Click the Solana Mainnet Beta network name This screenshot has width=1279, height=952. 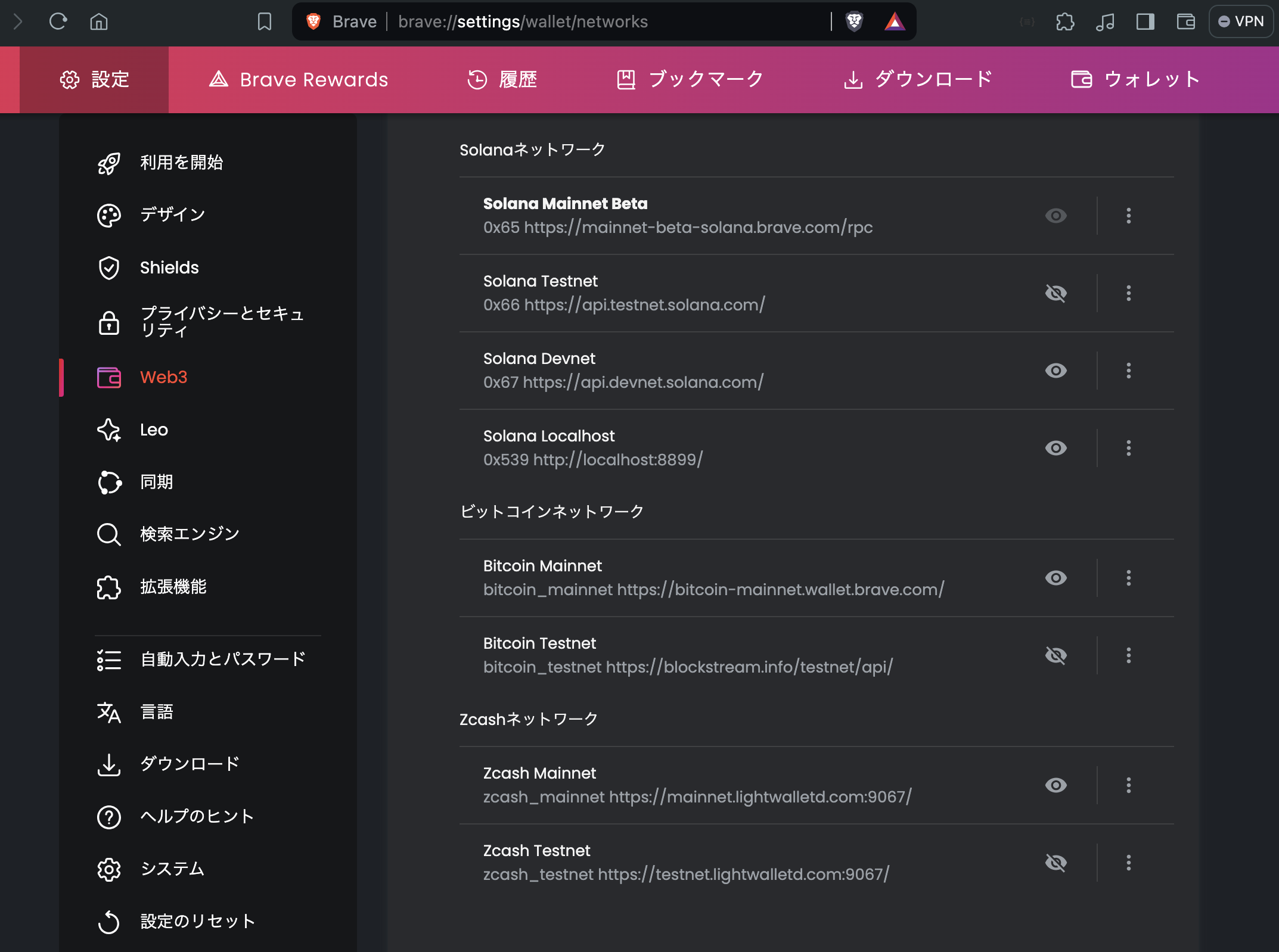tap(565, 204)
